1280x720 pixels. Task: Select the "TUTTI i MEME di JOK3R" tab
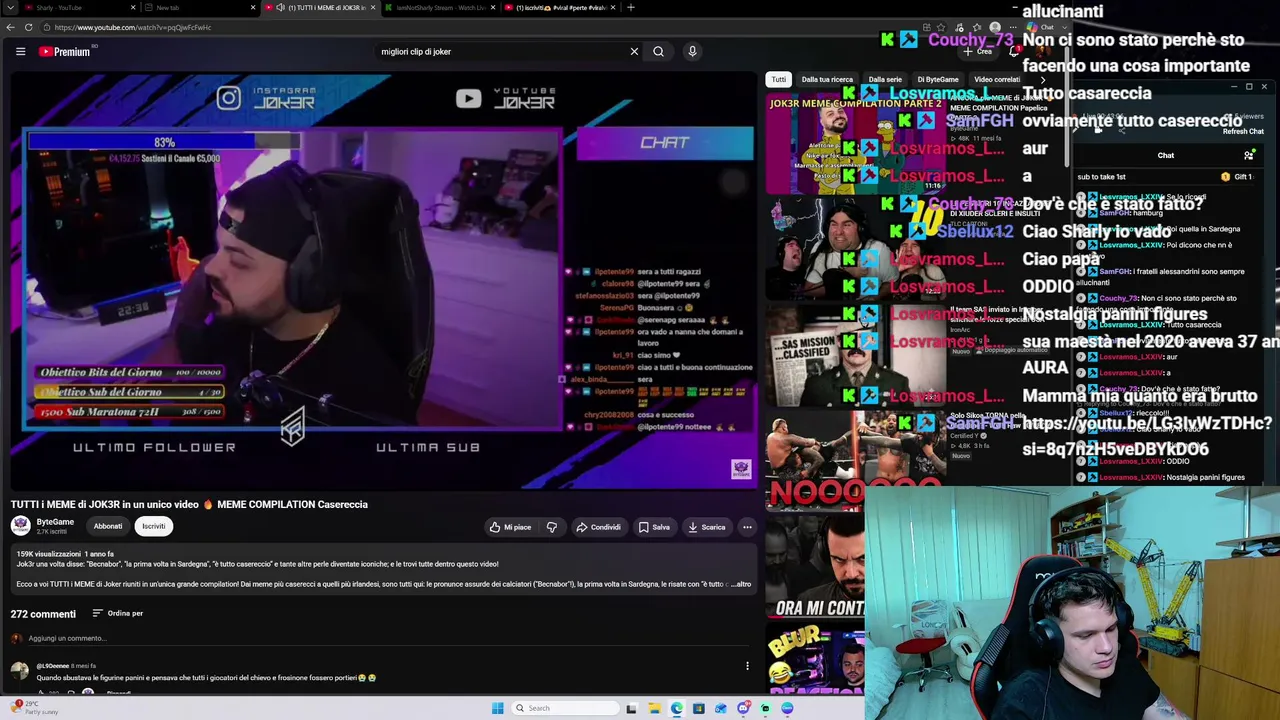coord(320,8)
